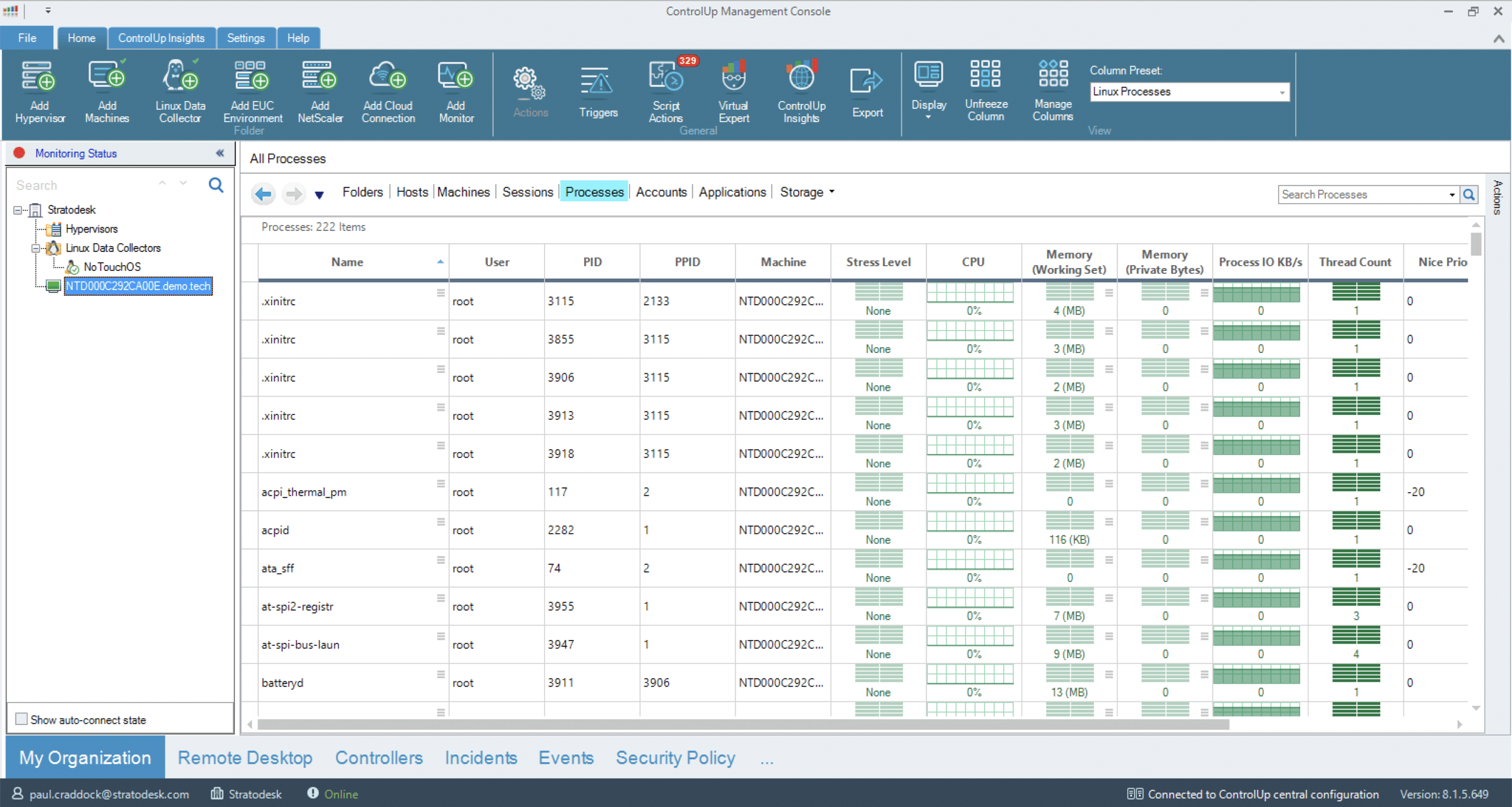The height and width of the screenshot is (807, 1512).
Task: Switch to the Machines view tab
Action: pyautogui.click(x=464, y=192)
